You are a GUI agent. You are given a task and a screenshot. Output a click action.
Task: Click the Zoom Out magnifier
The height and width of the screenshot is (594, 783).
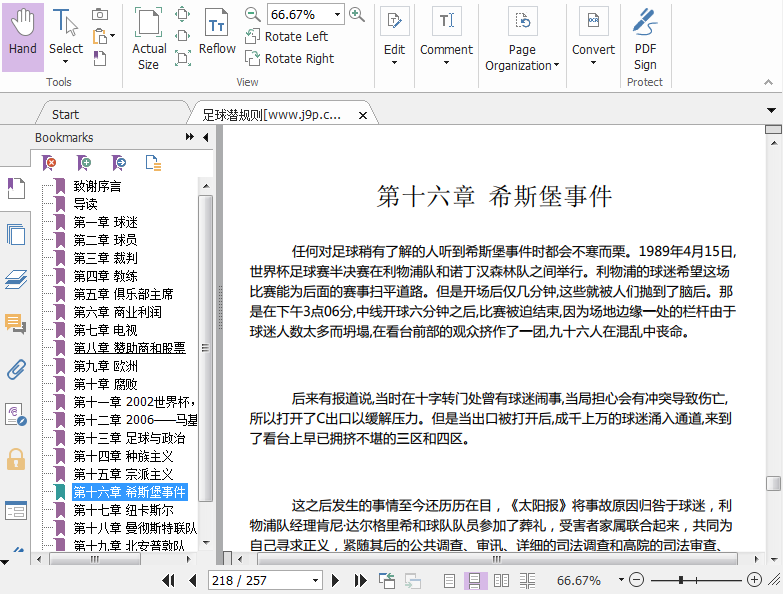253,14
